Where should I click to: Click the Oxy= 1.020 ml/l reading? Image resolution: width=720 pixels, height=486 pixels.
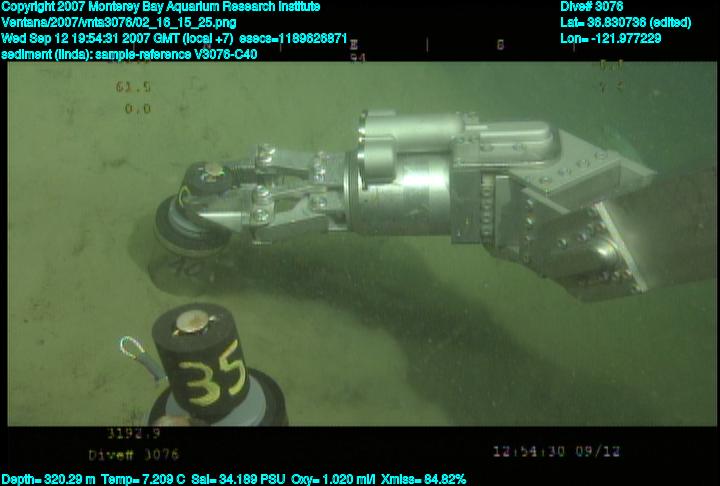click(333, 480)
